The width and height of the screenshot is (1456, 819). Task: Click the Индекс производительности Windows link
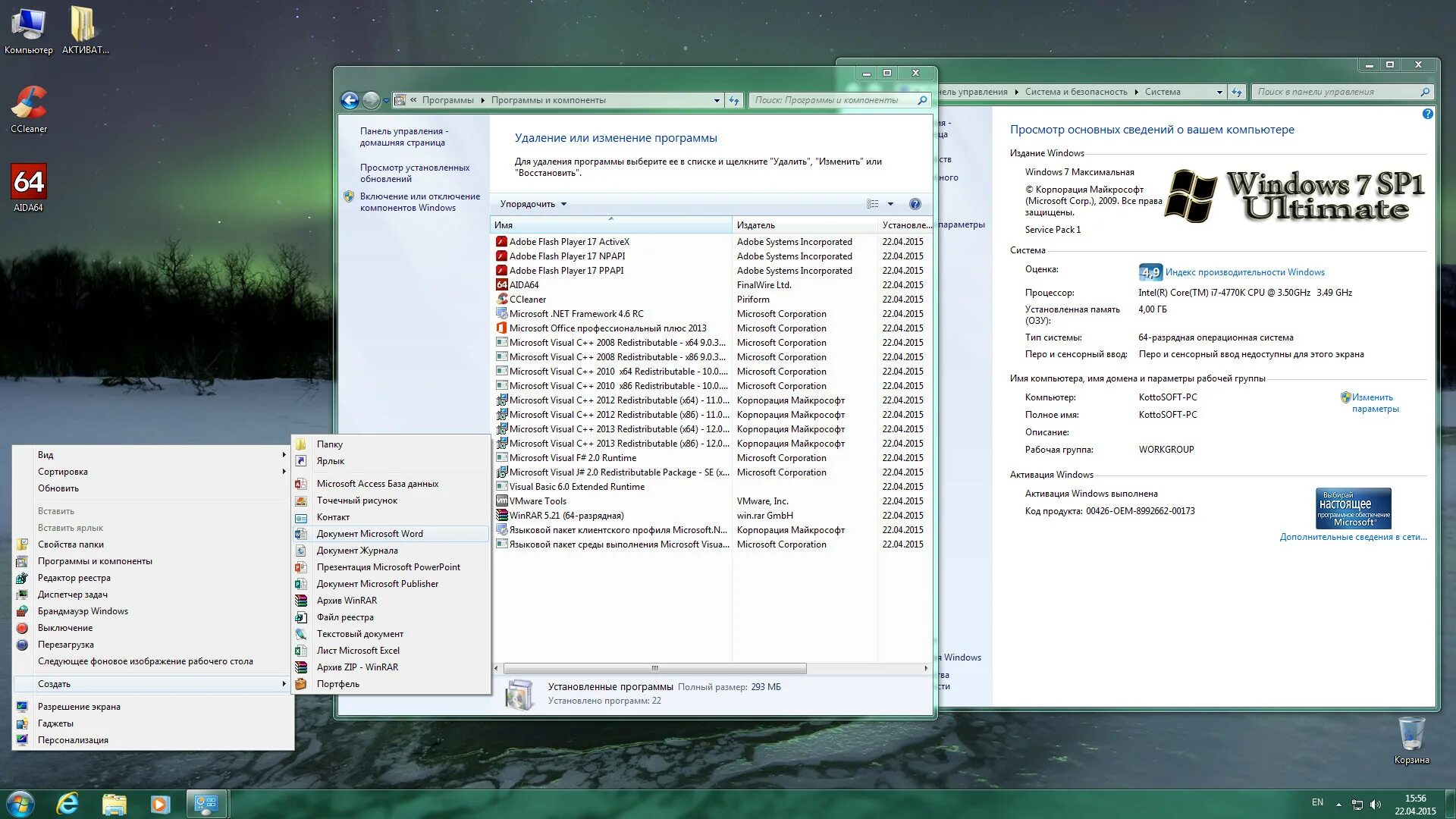[x=1244, y=272]
